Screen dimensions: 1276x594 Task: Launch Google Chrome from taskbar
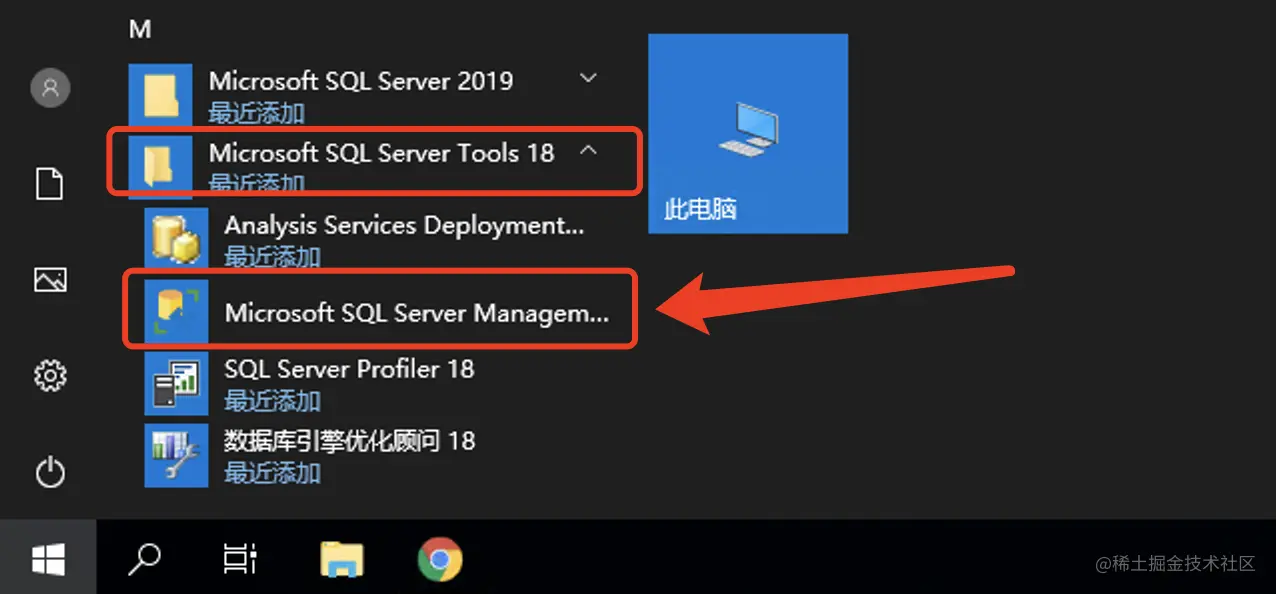point(440,559)
